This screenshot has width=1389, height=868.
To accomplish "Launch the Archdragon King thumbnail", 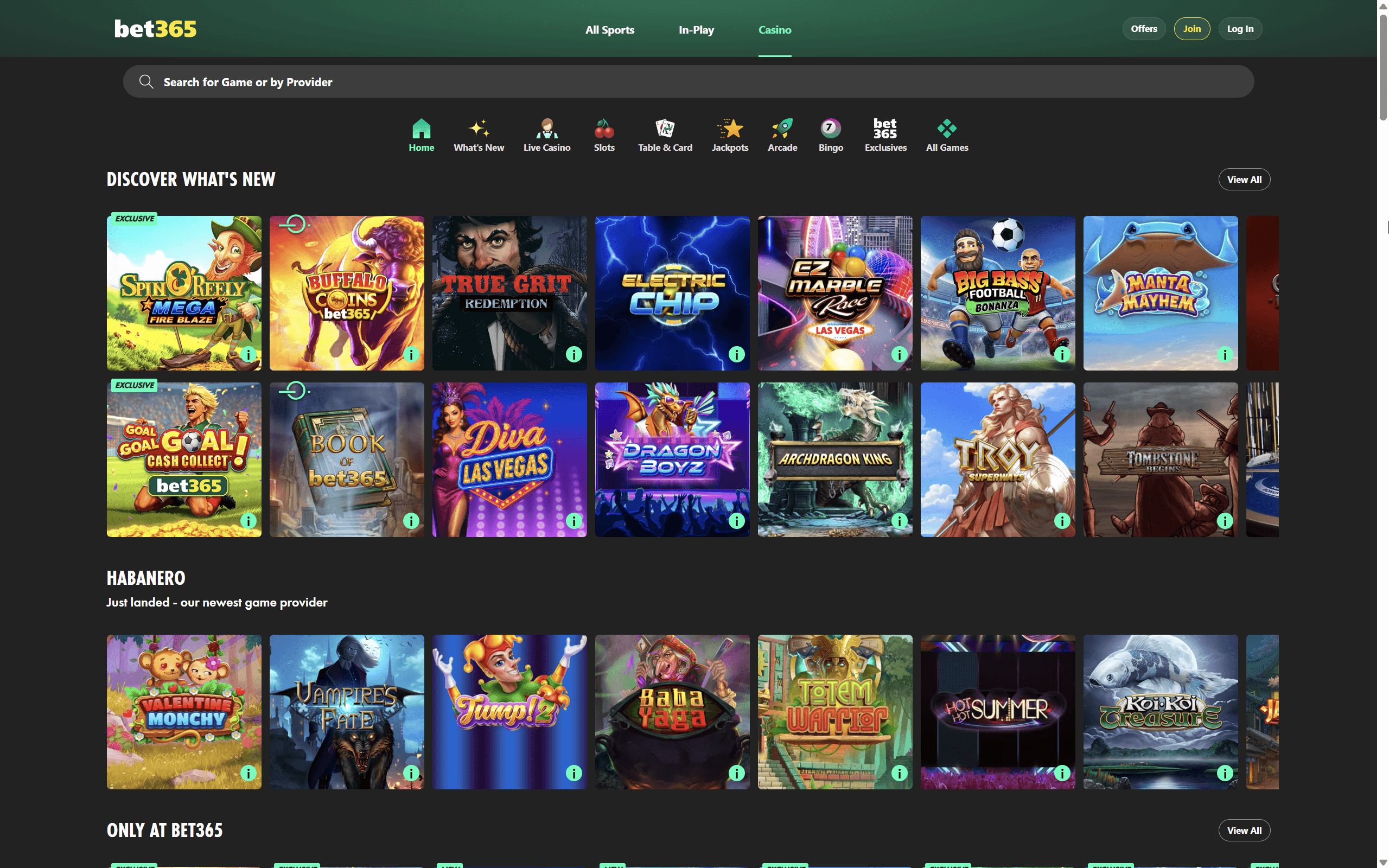I will [835, 459].
